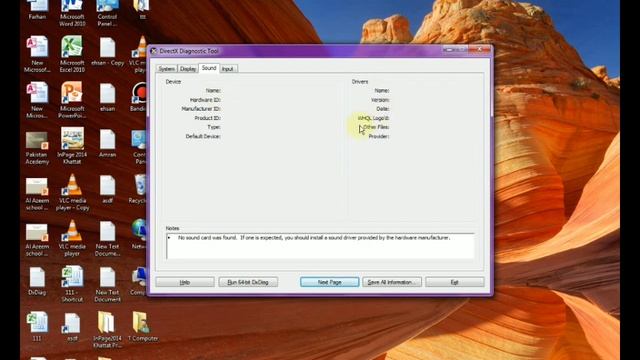Click the Exit button
The width and height of the screenshot is (640, 360).
[x=455, y=282]
